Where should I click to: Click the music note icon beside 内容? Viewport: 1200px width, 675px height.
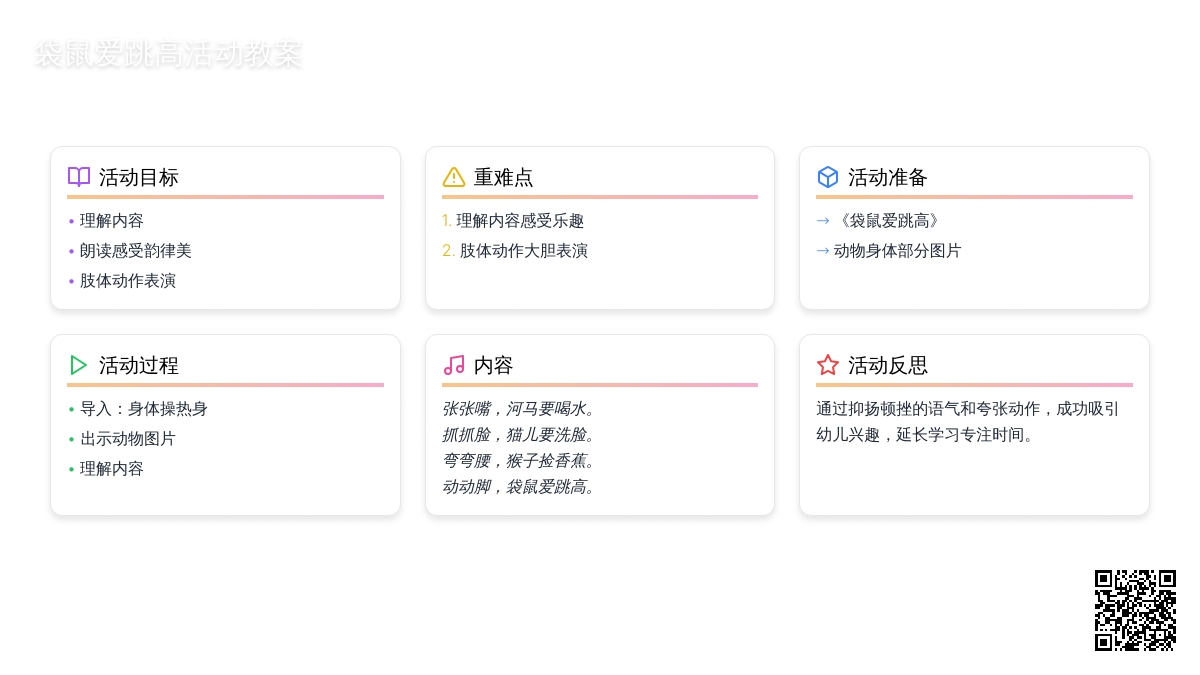[454, 365]
